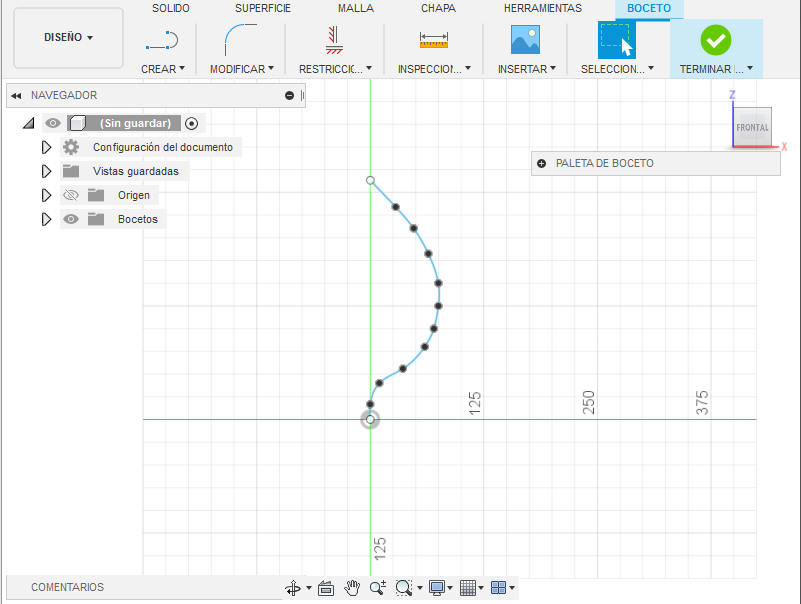Click the Zoom magnifier tool
Viewport: 801px width, 604px height.
(x=378, y=588)
